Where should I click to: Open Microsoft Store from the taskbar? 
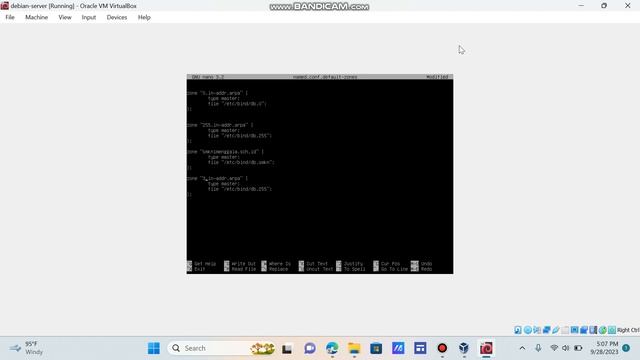click(x=376, y=348)
